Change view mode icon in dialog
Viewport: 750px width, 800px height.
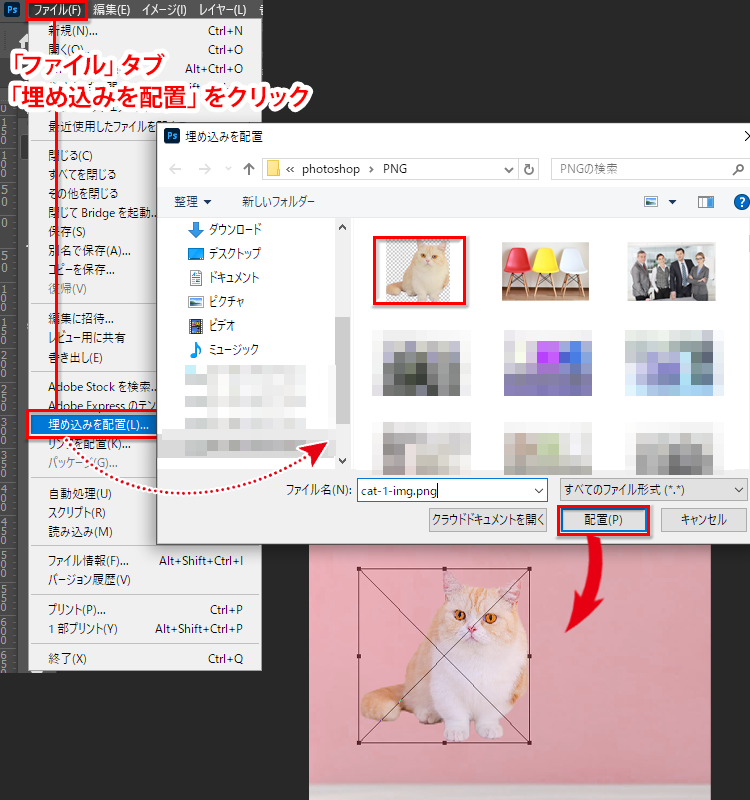(x=651, y=202)
